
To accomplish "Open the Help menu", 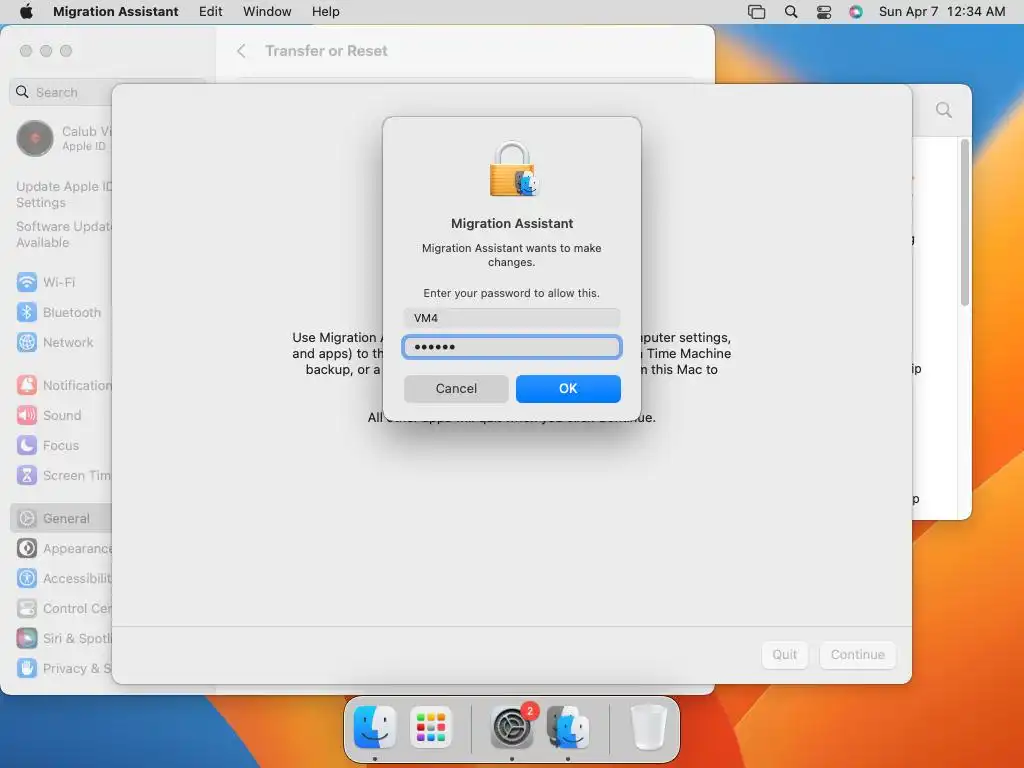I will click(325, 12).
